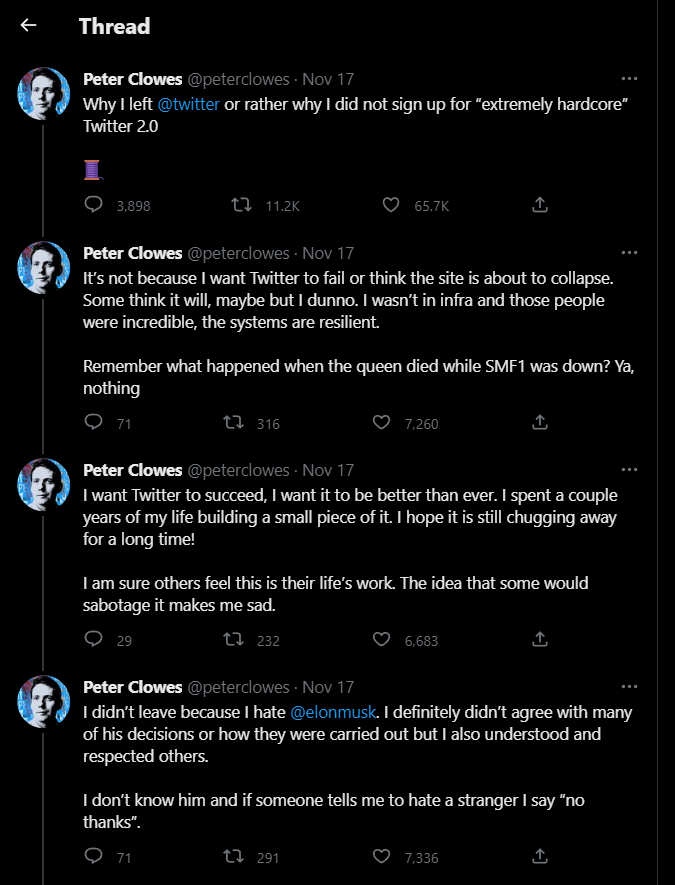
Task: Open more options on the @elonmusk tweet
Action: pyautogui.click(x=629, y=687)
